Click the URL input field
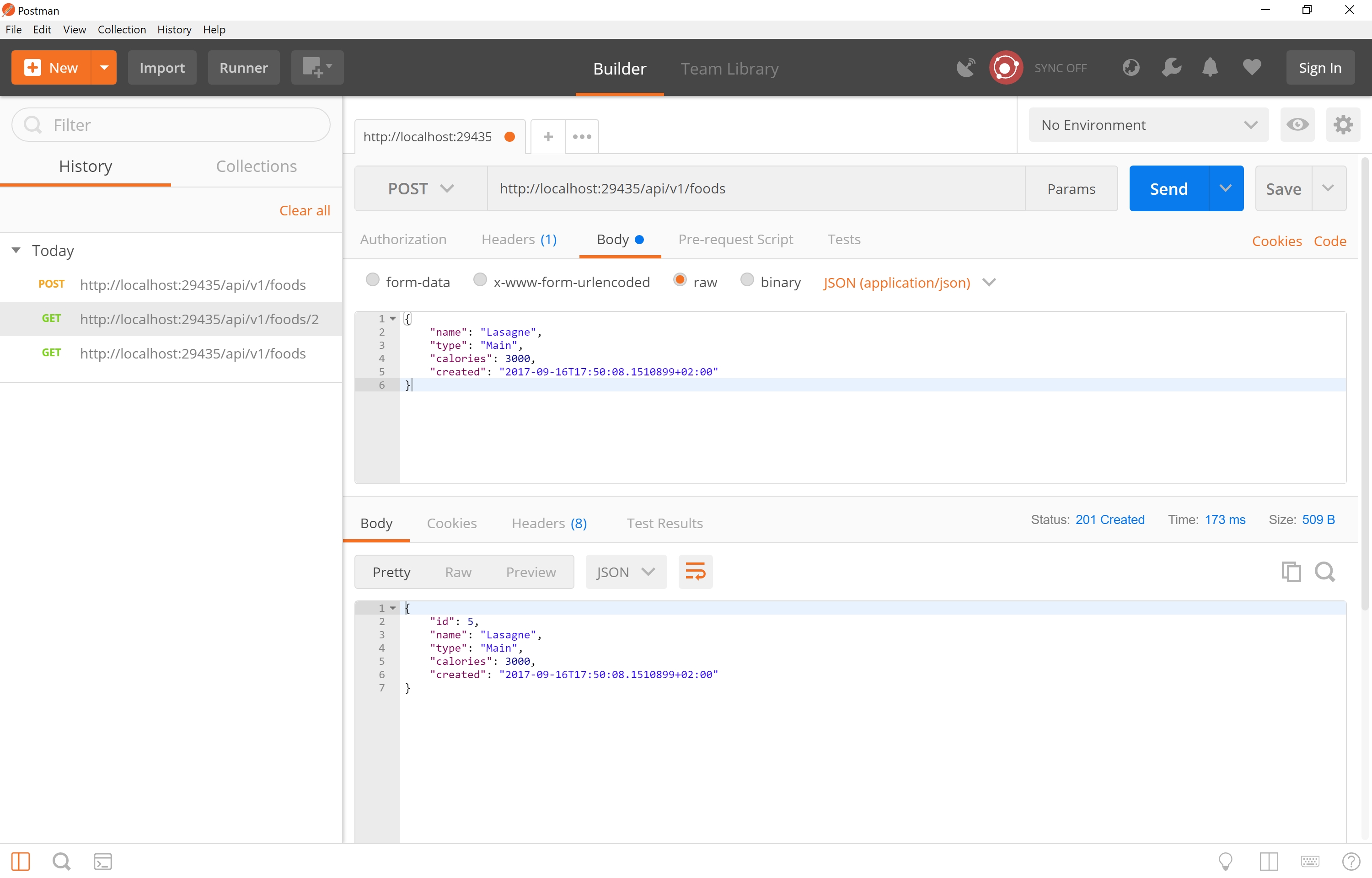This screenshot has height=878, width=1372. coord(756,188)
